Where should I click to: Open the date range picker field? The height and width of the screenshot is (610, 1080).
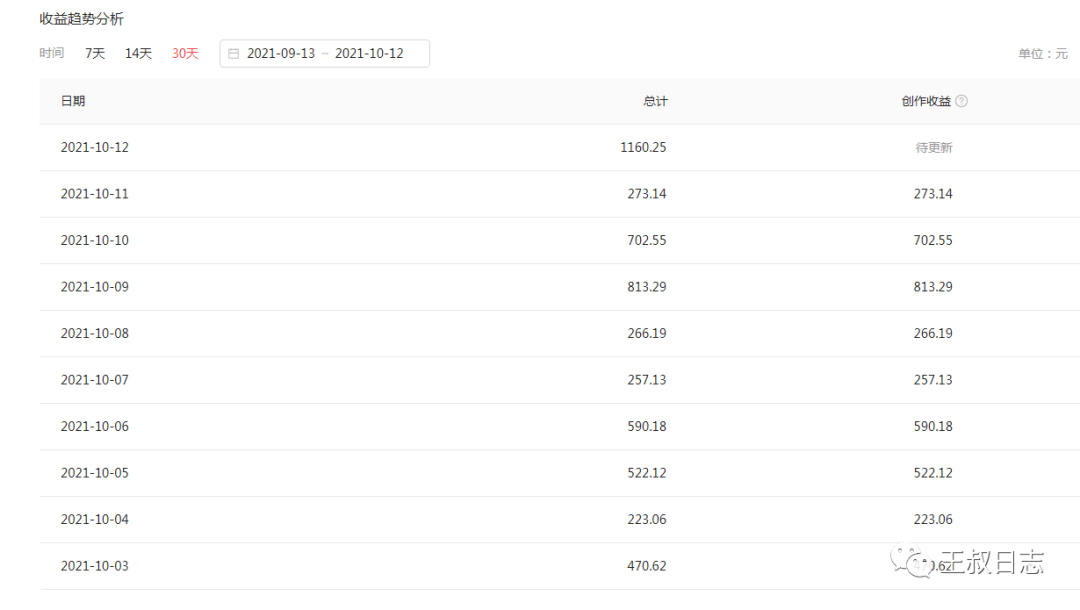(x=324, y=54)
